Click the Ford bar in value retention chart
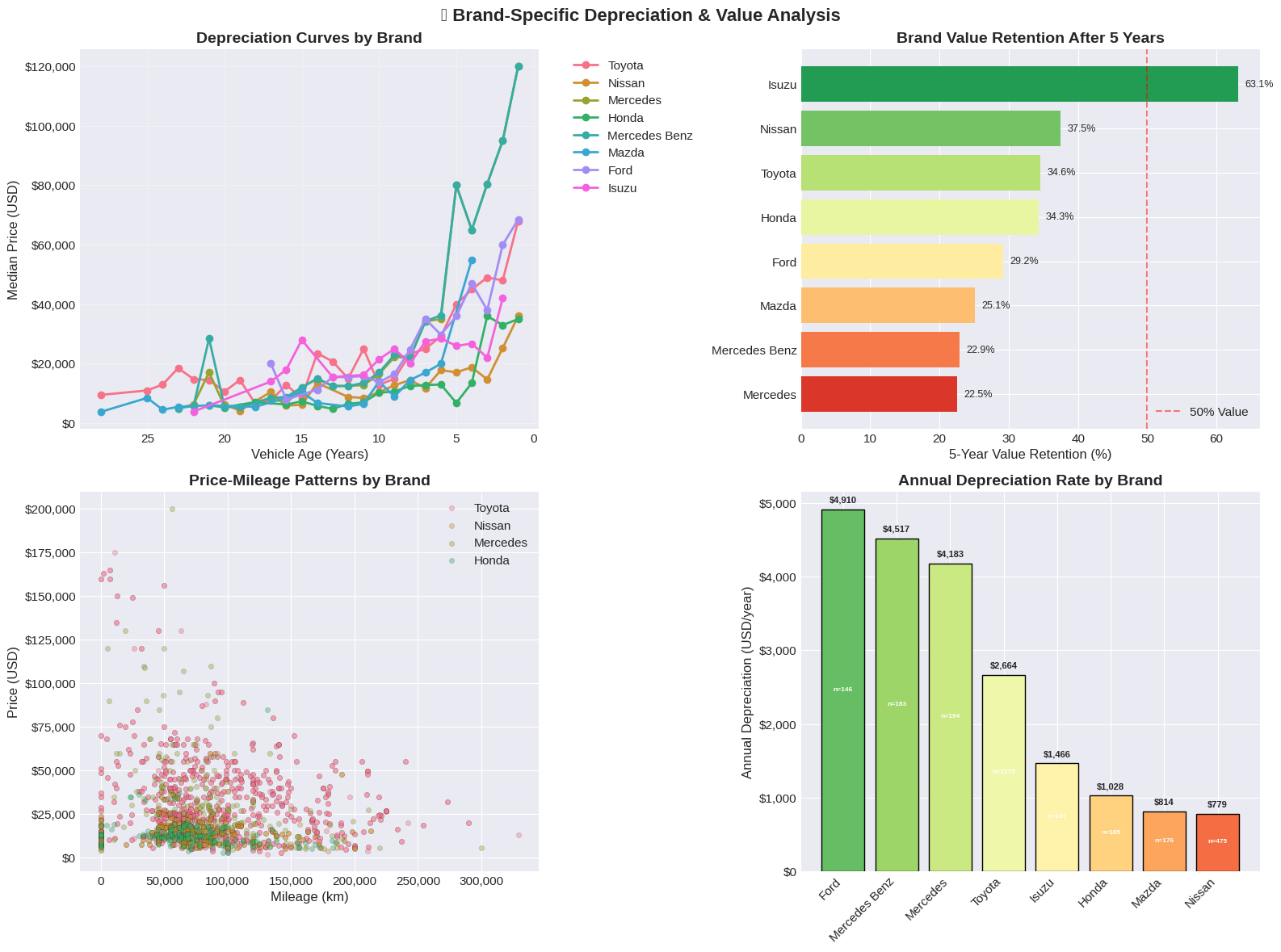This screenshot has height=952, width=1281. (x=902, y=262)
